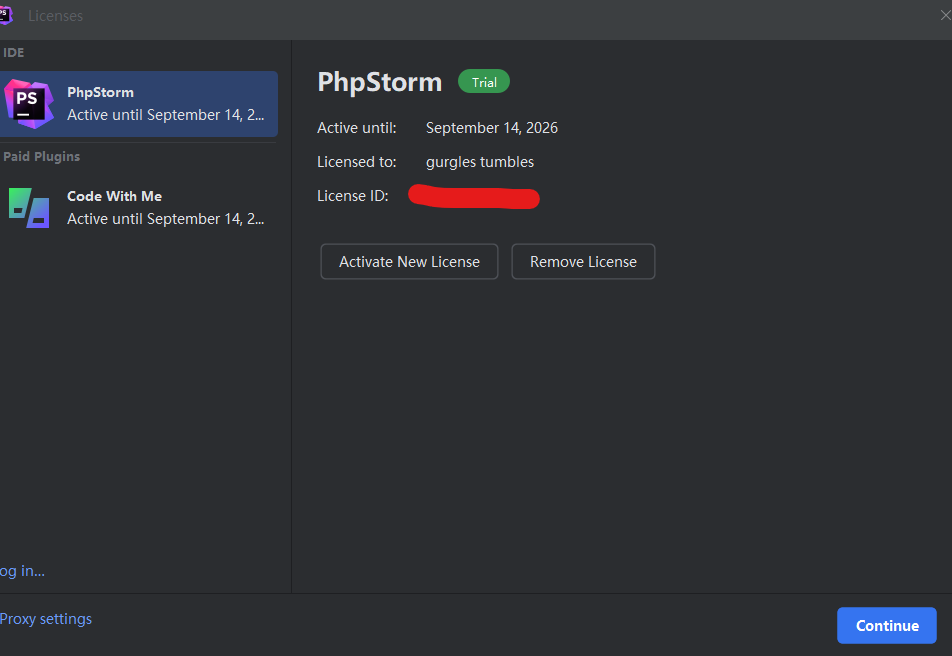Image resolution: width=952 pixels, height=656 pixels.
Task: Click the PhpStorm title bar app icon
Action: (x=6, y=15)
